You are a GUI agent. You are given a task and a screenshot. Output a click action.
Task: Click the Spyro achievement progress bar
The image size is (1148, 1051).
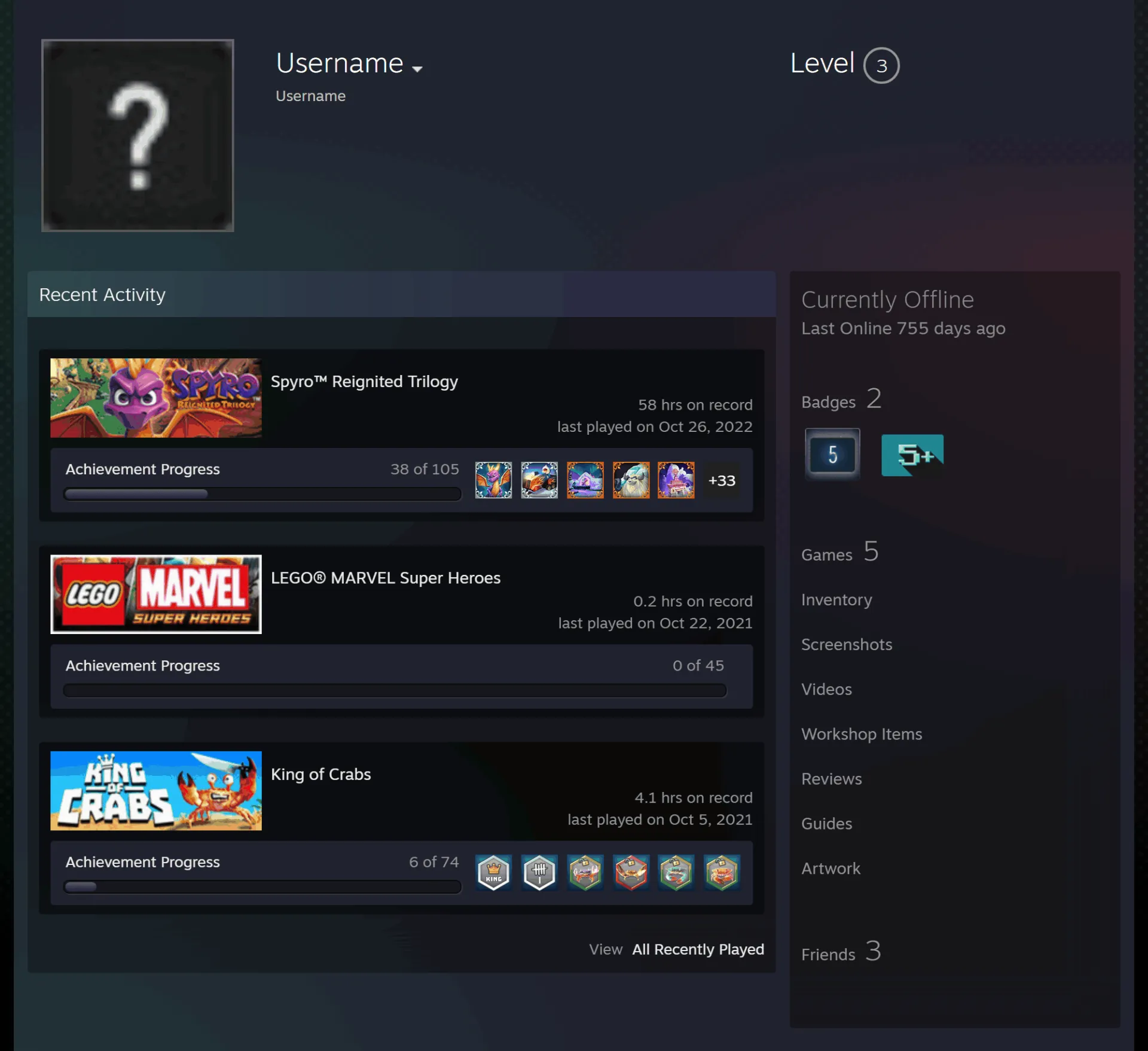262,494
